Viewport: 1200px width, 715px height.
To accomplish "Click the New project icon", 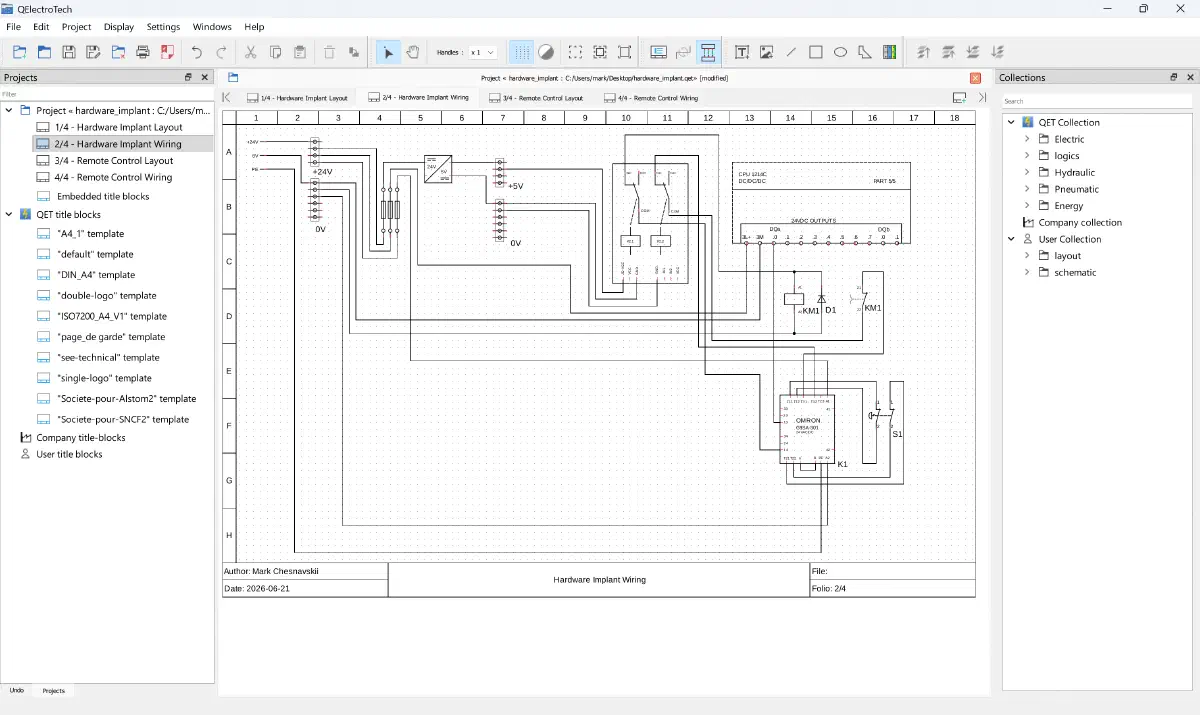I will click(x=19, y=52).
